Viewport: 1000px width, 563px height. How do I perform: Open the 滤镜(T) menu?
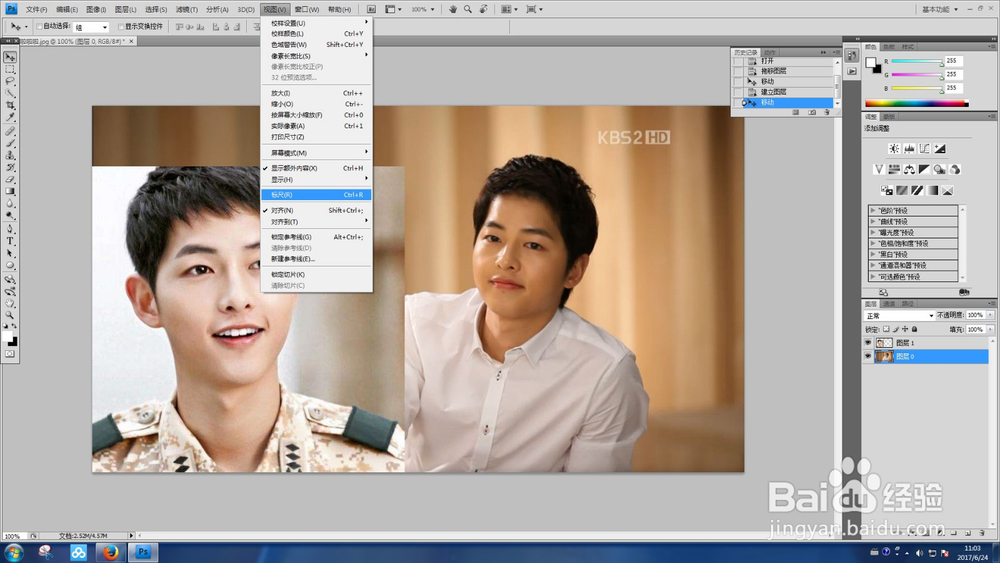187,10
